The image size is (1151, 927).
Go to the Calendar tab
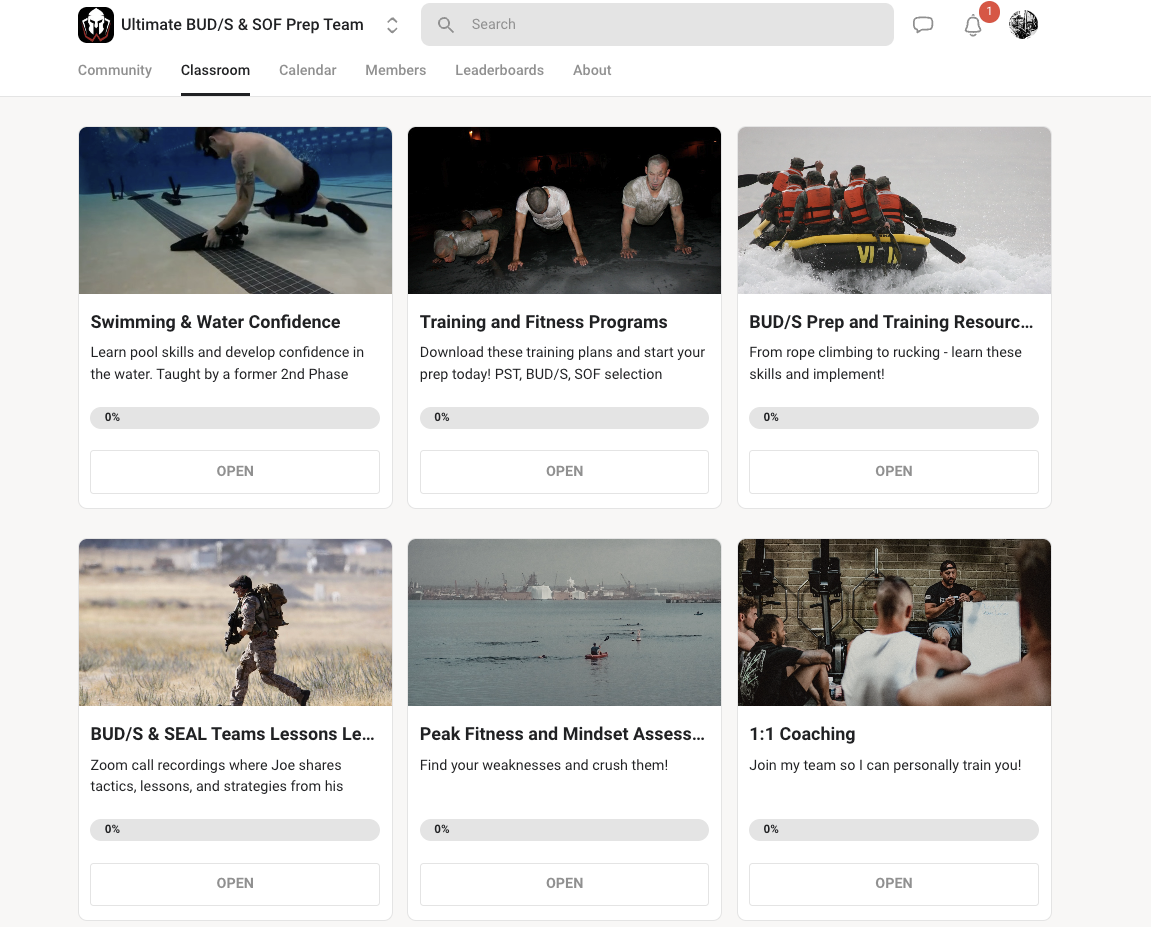(307, 70)
